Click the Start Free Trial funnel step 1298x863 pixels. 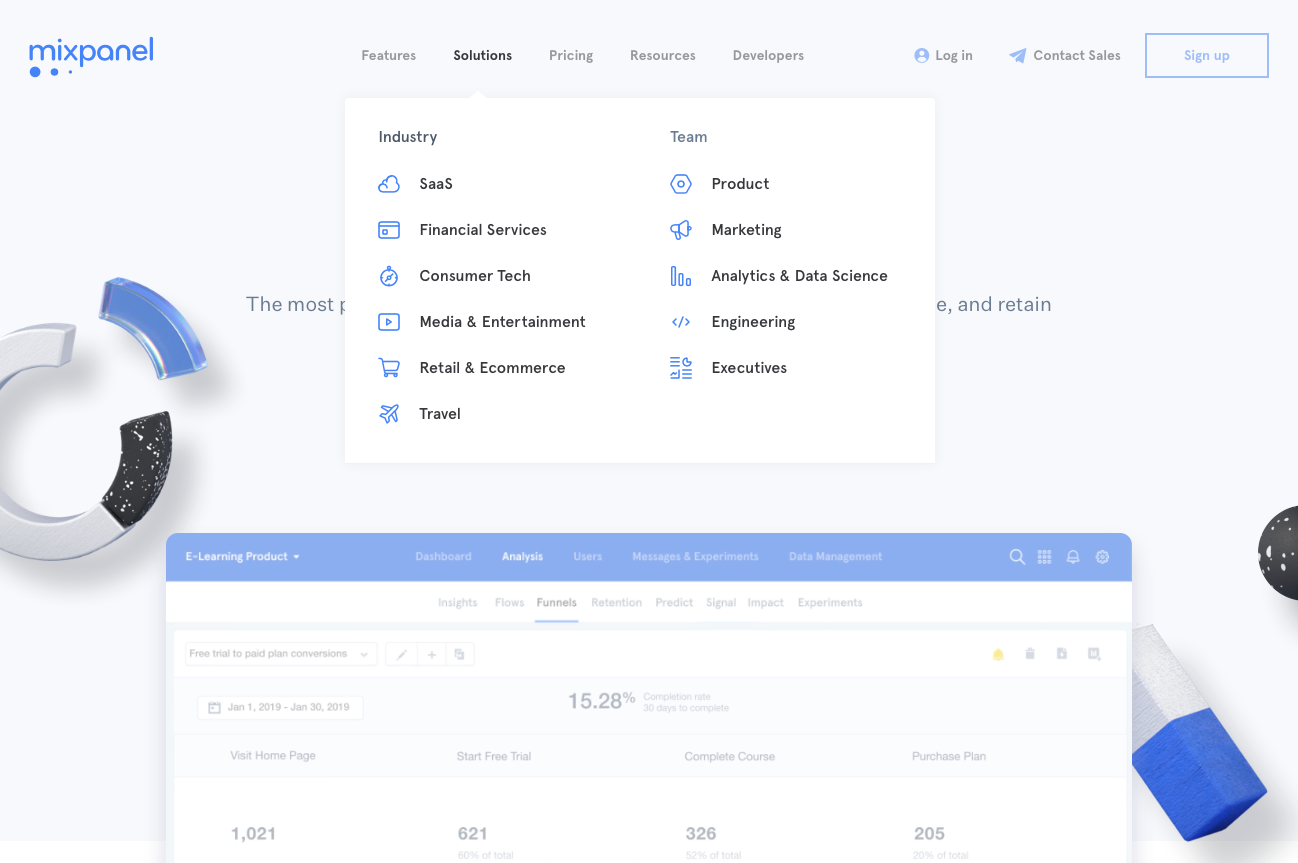tap(494, 757)
